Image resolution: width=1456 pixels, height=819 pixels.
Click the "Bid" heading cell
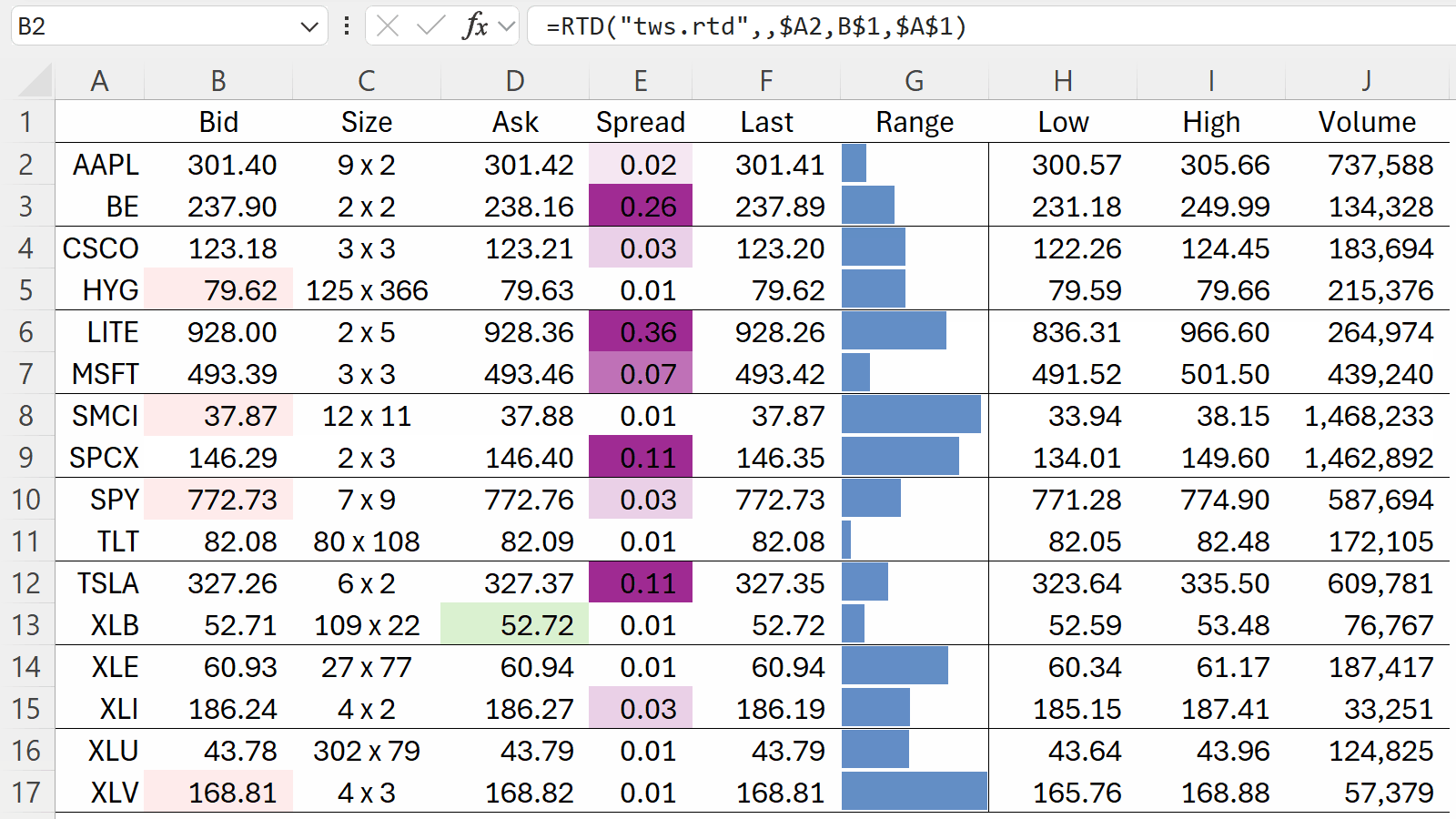tap(218, 122)
